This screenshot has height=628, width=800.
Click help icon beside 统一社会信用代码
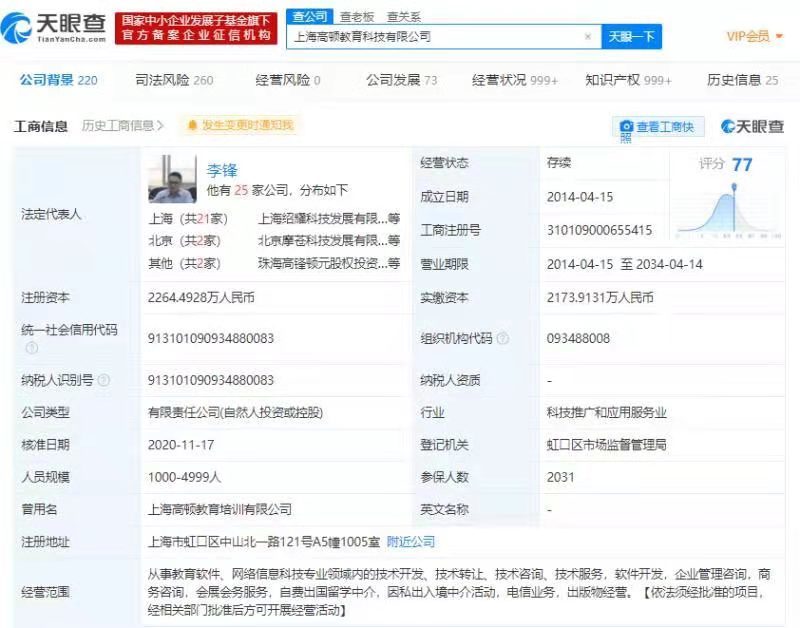pyautogui.click(x=32, y=348)
